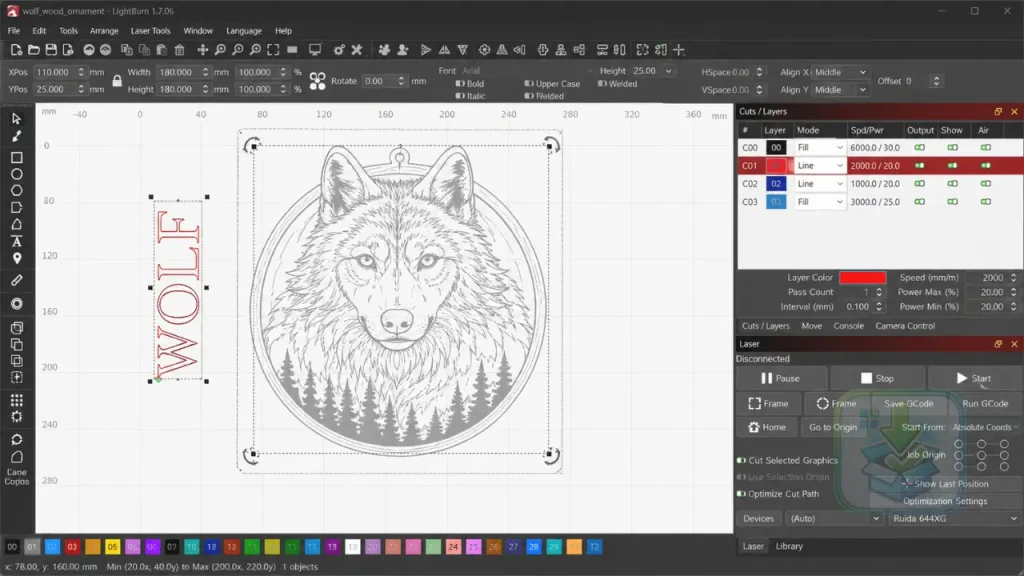Click the Delete trash icon

[179, 50]
